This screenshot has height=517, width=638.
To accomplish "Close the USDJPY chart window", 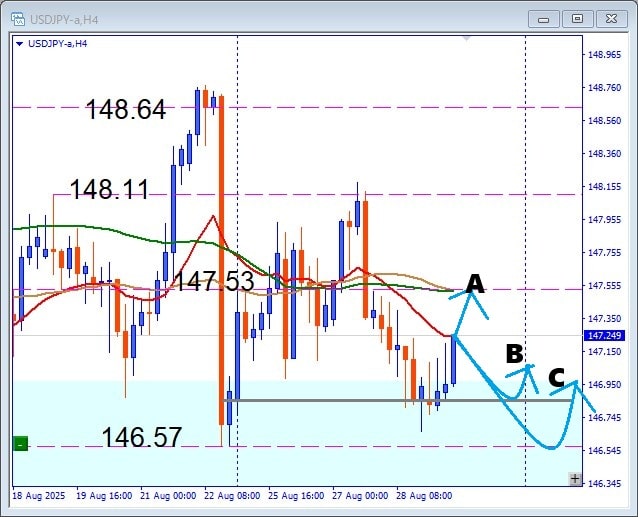I will pos(612,19).
